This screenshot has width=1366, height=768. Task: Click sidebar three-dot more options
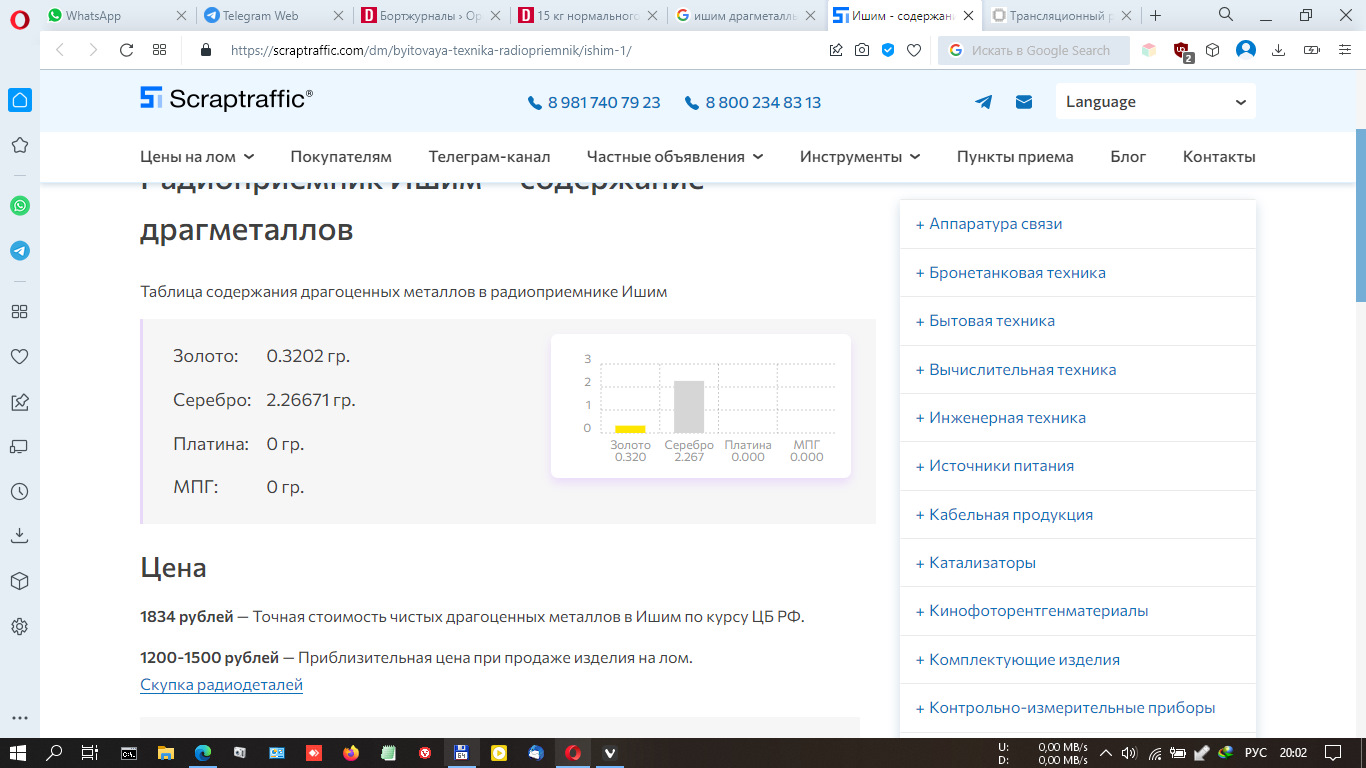19,718
